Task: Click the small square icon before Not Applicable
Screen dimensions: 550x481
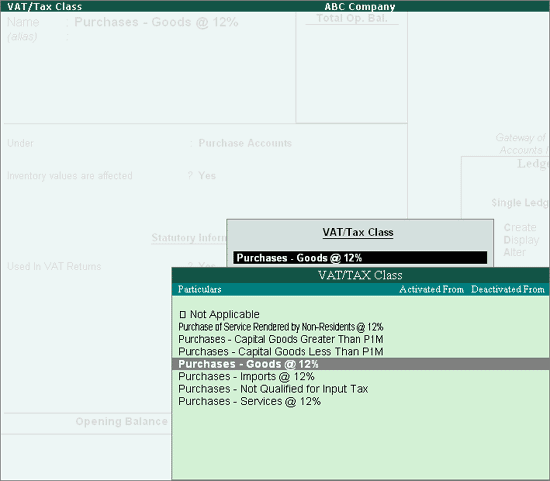Action: coord(182,314)
